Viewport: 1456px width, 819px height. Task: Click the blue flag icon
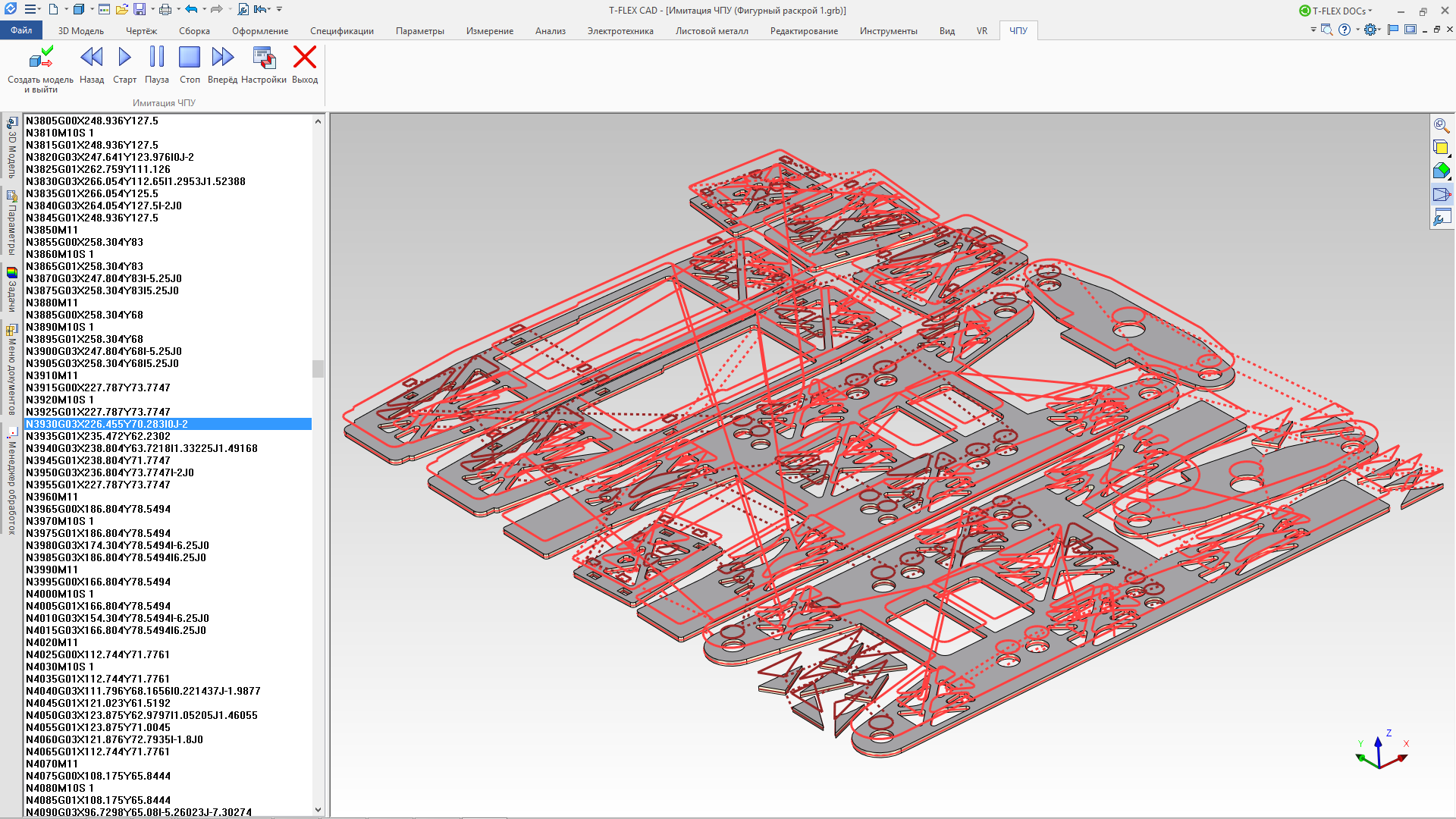point(1393,30)
